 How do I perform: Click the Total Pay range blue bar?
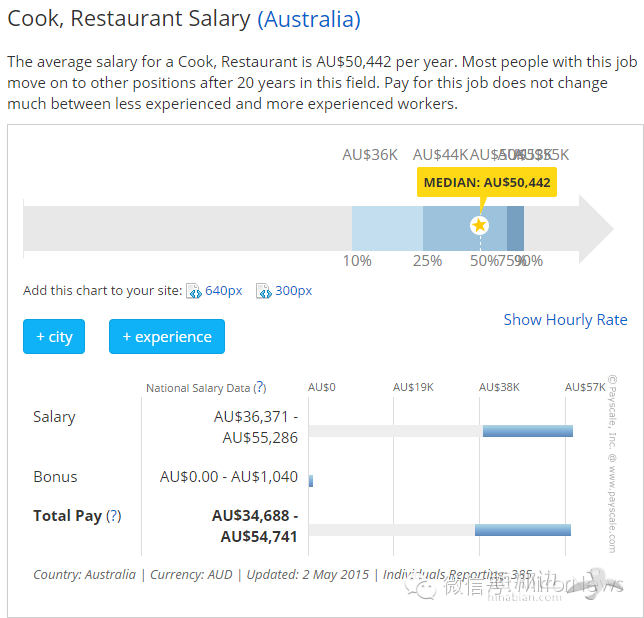tap(523, 530)
